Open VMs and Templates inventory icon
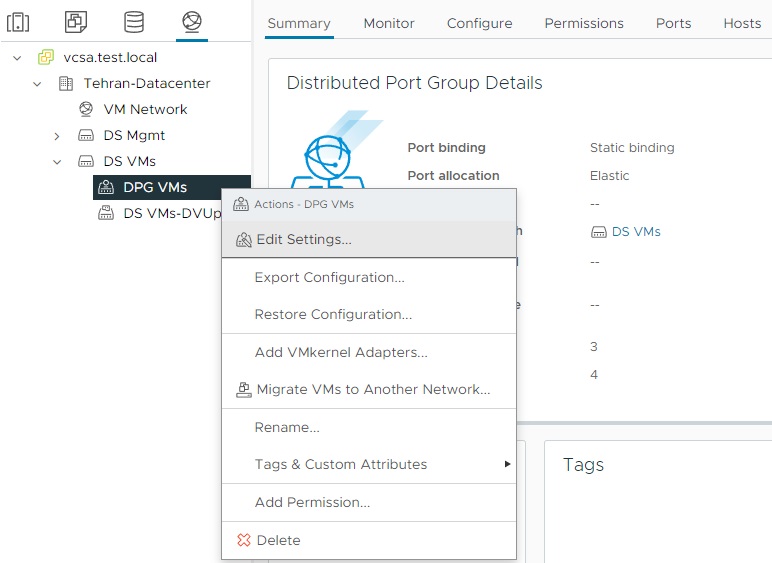The height and width of the screenshot is (563, 772). (x=76, y=21)
